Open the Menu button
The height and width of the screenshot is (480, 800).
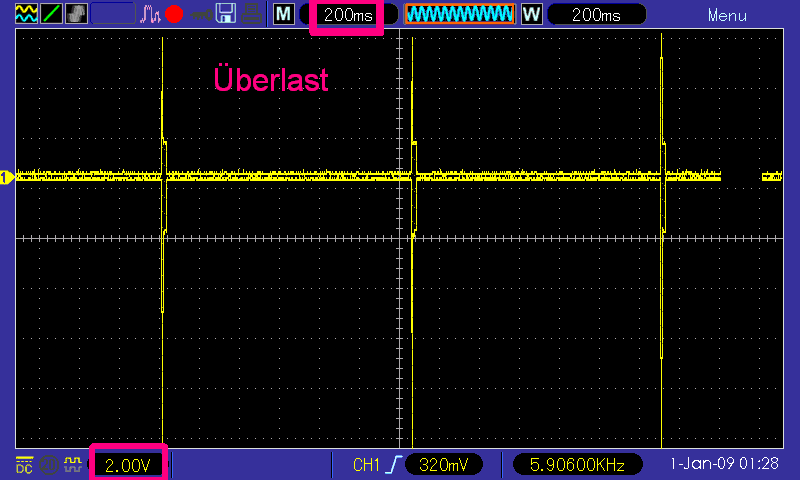(x=727, y=15)
